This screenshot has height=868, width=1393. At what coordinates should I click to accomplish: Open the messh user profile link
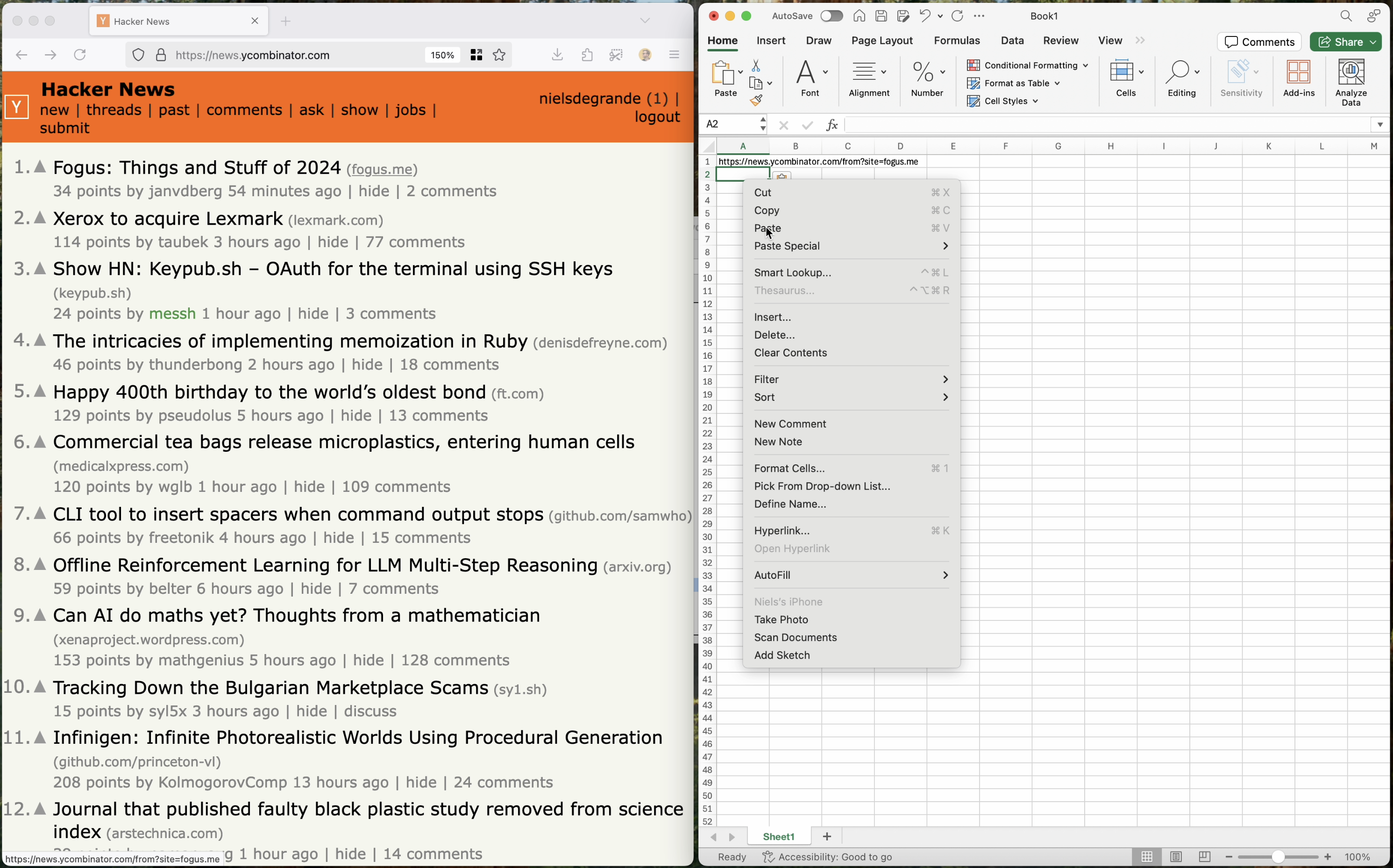(x=172, y=313)
